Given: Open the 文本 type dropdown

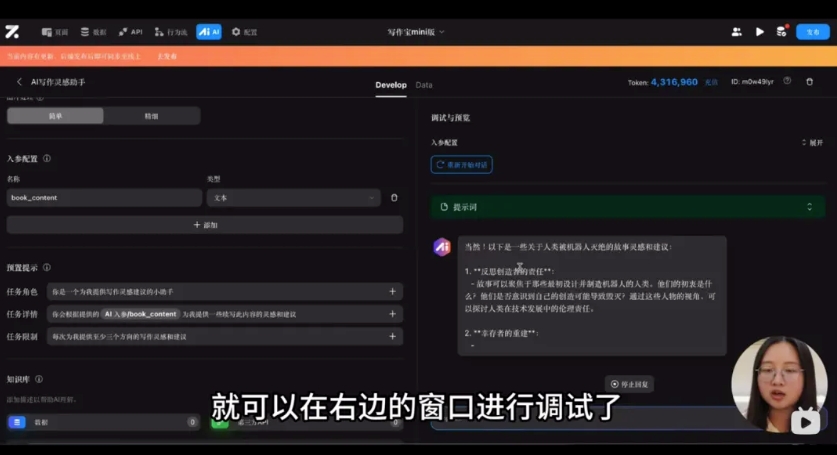Looking at the screenshot, I should click(x=294, y=198).
